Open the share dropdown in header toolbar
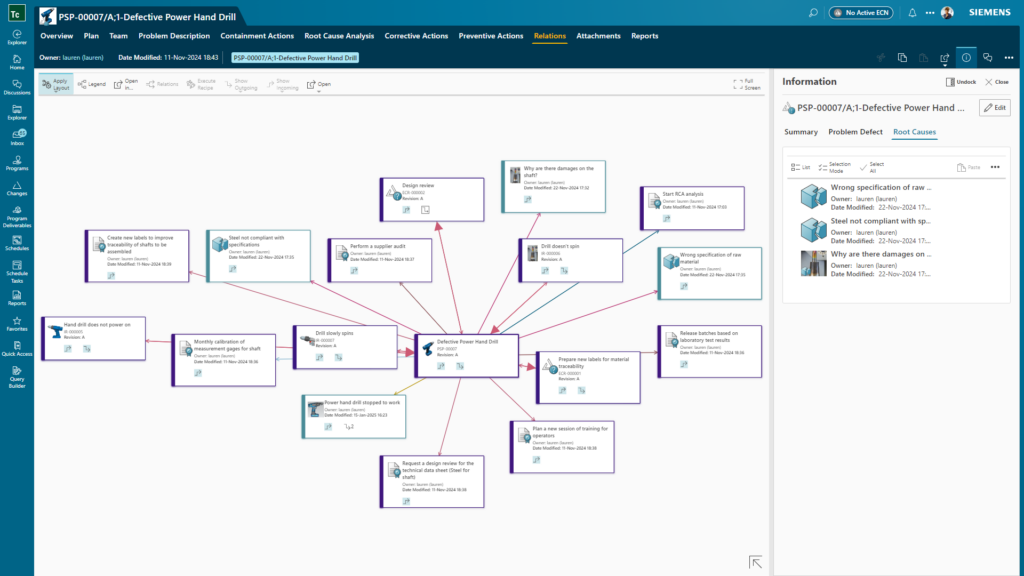Screen dimensions: 1024x576 click(945, 57)
